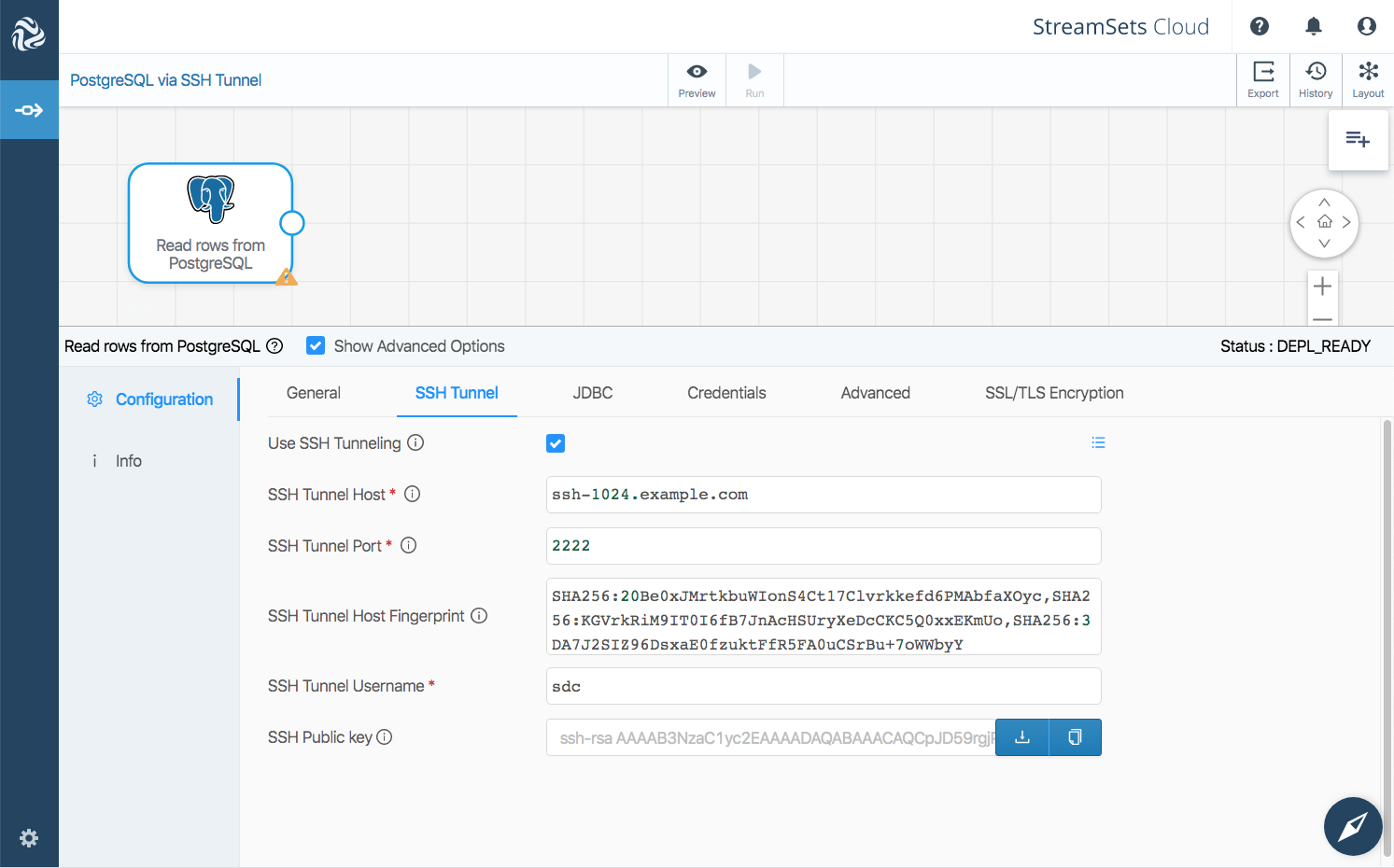This screenshot has width=1394, height=868.
Task: Pan canvas right with the arrow
Action: coord(1346,222)
